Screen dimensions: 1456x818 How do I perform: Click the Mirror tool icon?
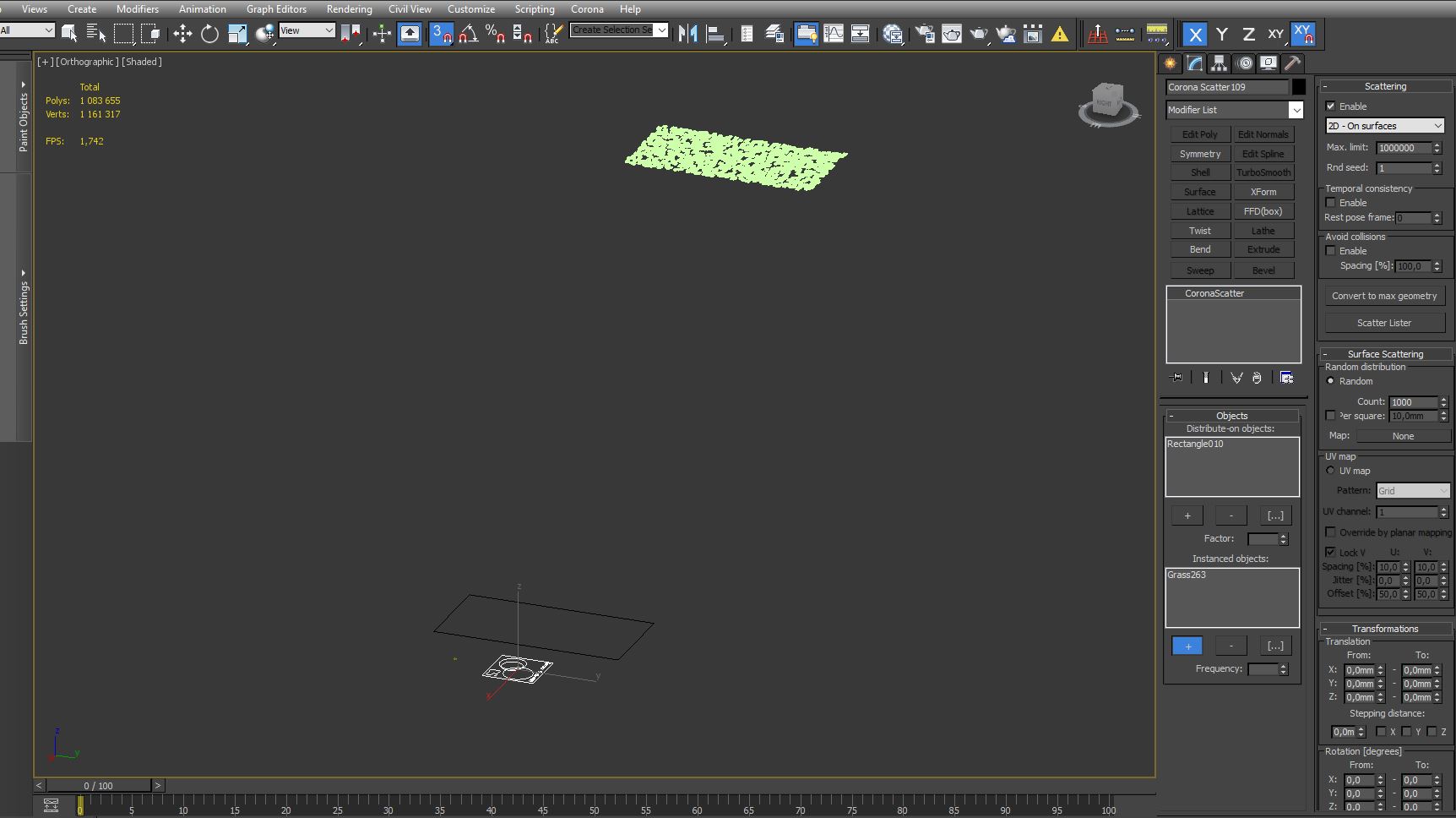pyautogui.click(x=687, y=34)
